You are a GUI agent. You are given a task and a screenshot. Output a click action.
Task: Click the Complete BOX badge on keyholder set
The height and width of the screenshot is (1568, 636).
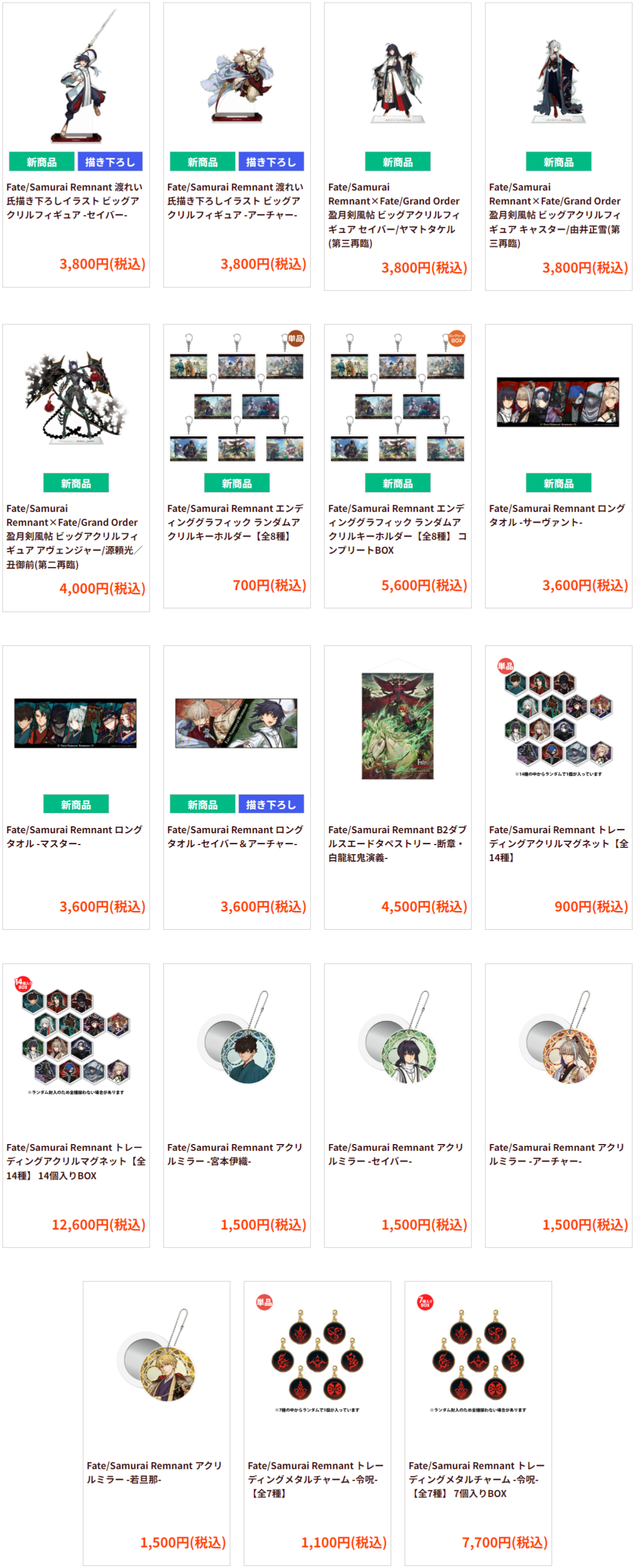tap(456, 339)
